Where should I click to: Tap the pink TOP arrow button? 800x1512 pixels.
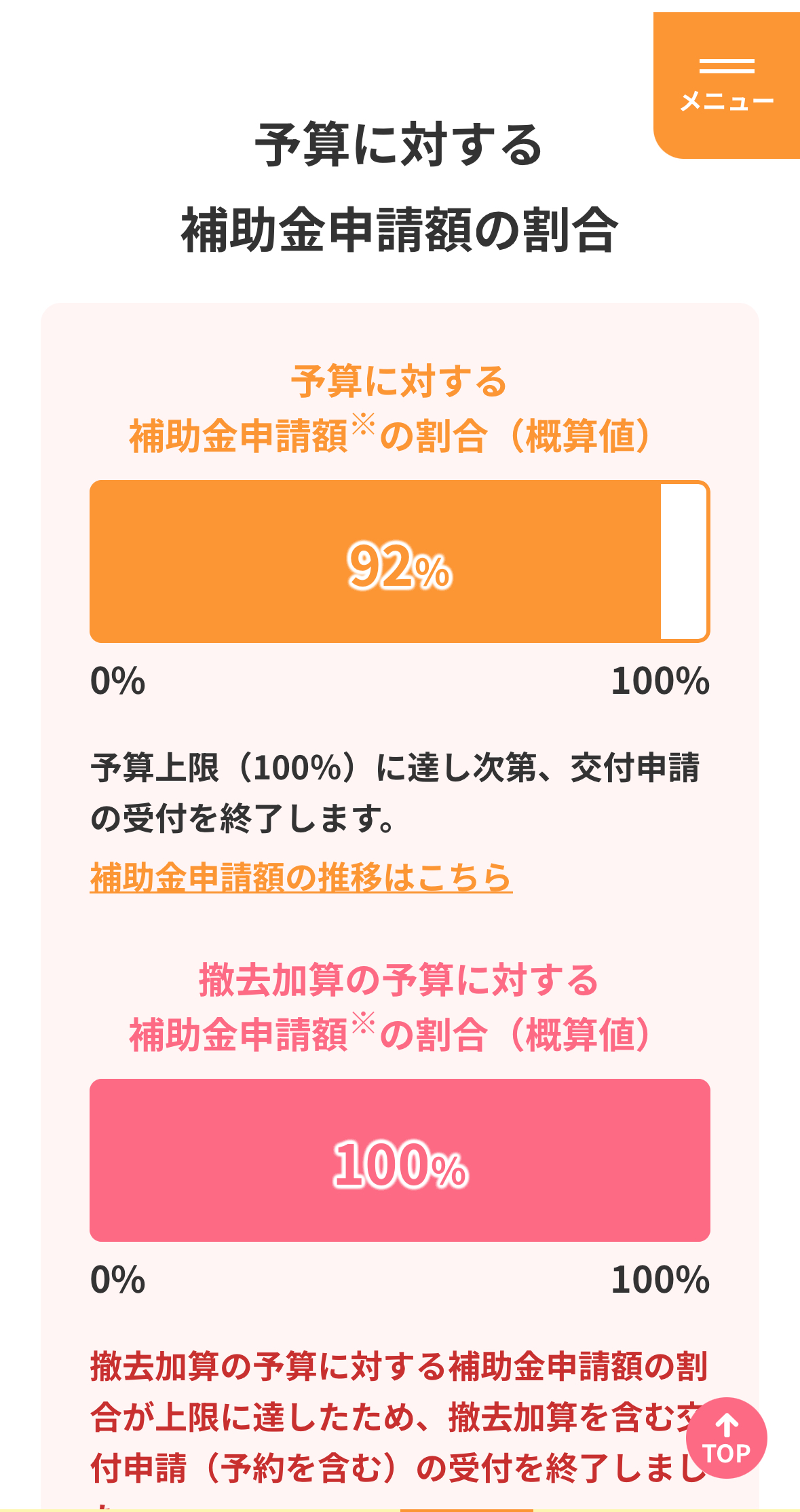[x=726, y=1437]
